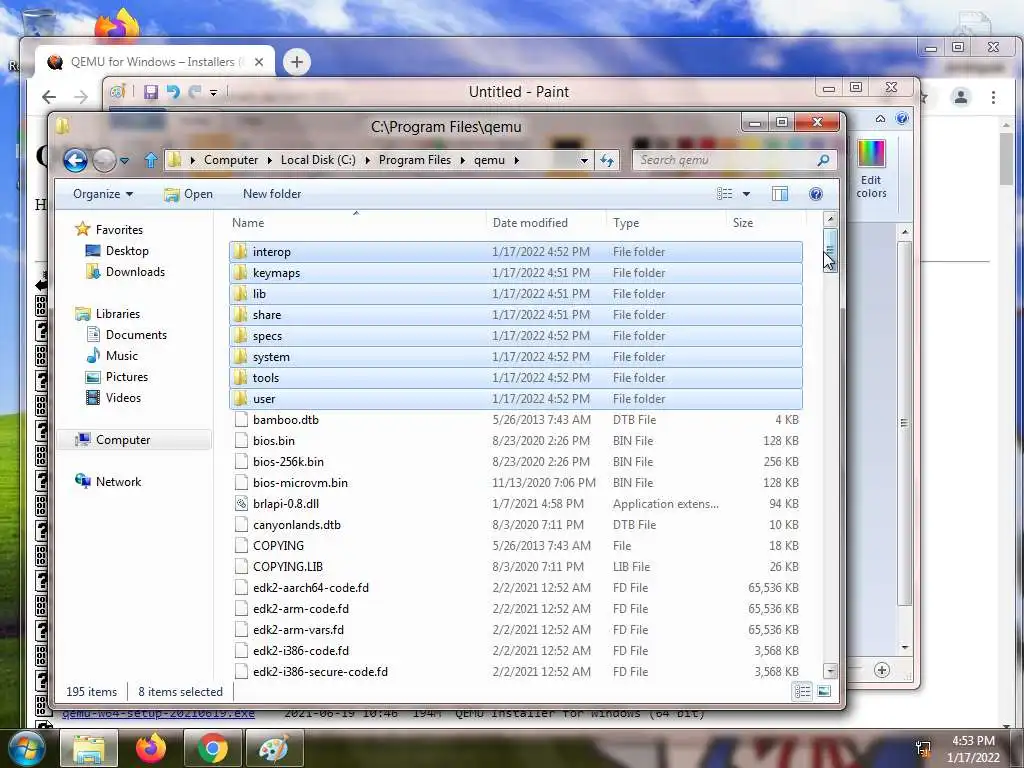Open a new tab in the browser
This screenshot has width=1024, height=768.
(296, 62)
